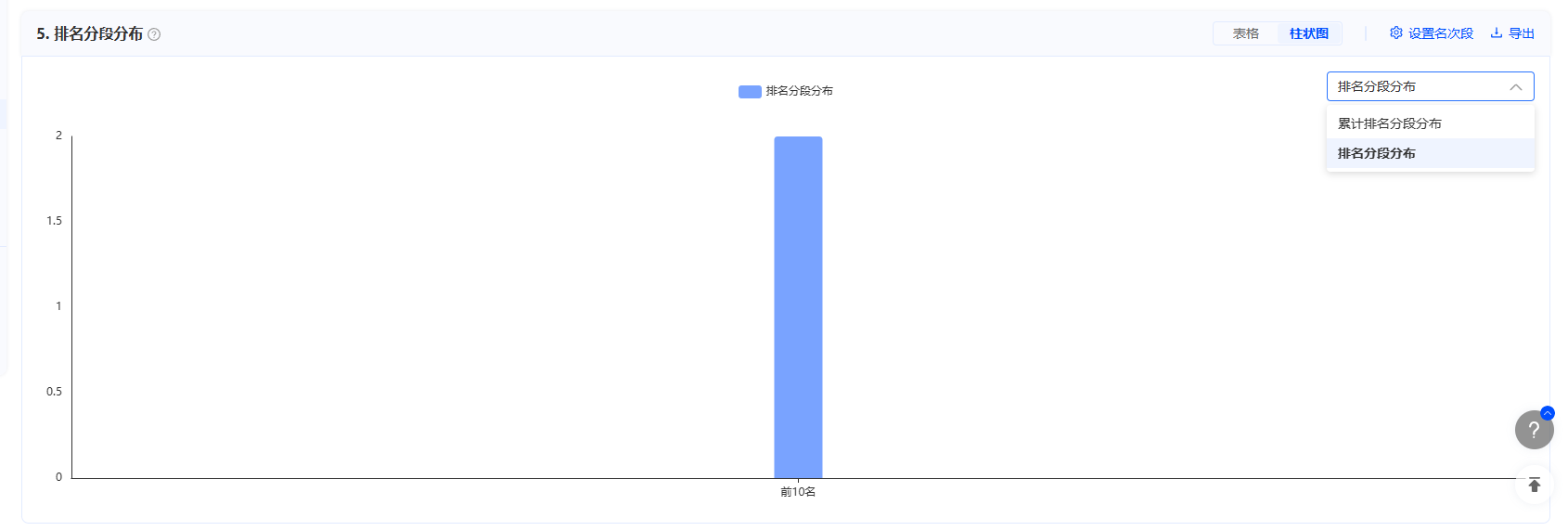Click the blue bar for 前10名
The width and height of the screenshot is (1568, 531).
[x=798, y=307]
